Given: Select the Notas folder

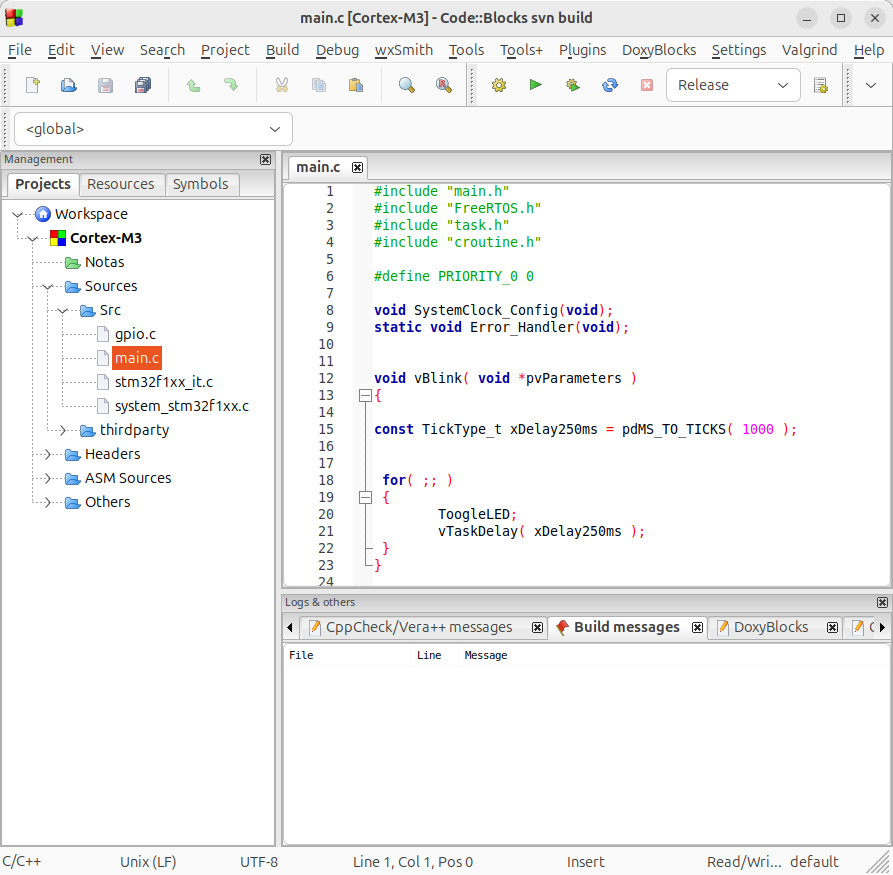Looking at the screenshot, I should (x=104, y=263).
